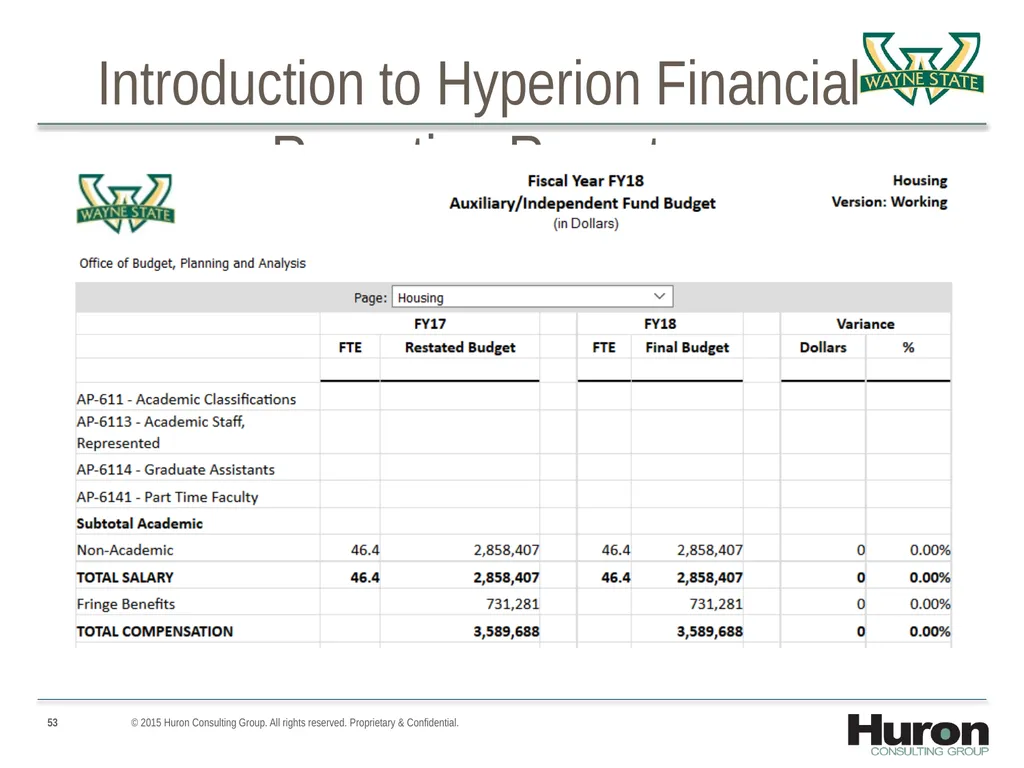The width and height of the screenshot is (1024, 768).
Task: Click Fringe Benefits variance percent 0.00%
Action: [930, 604]
